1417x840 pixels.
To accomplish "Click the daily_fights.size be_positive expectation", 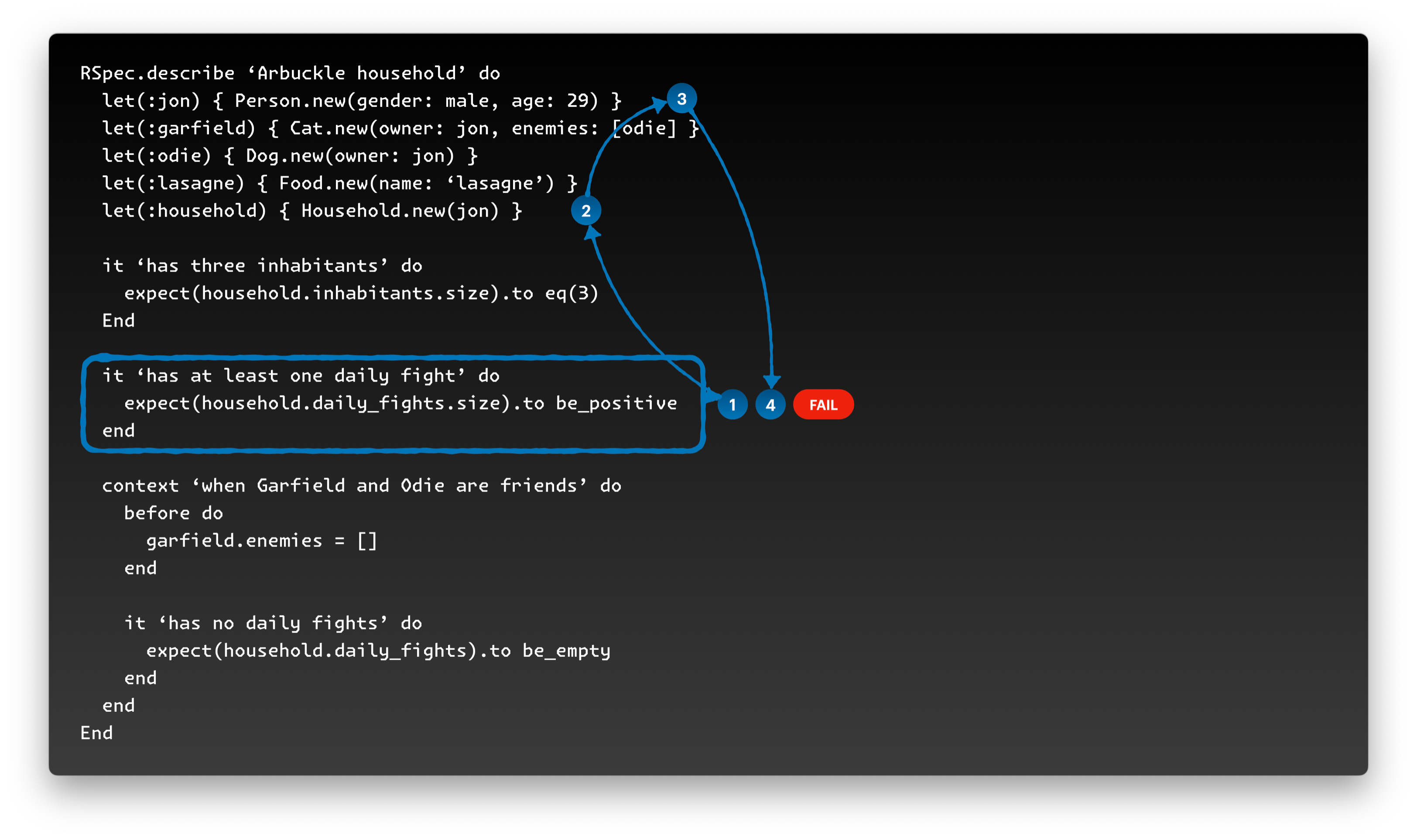I will pyautogui.click(x=400, y=403).
